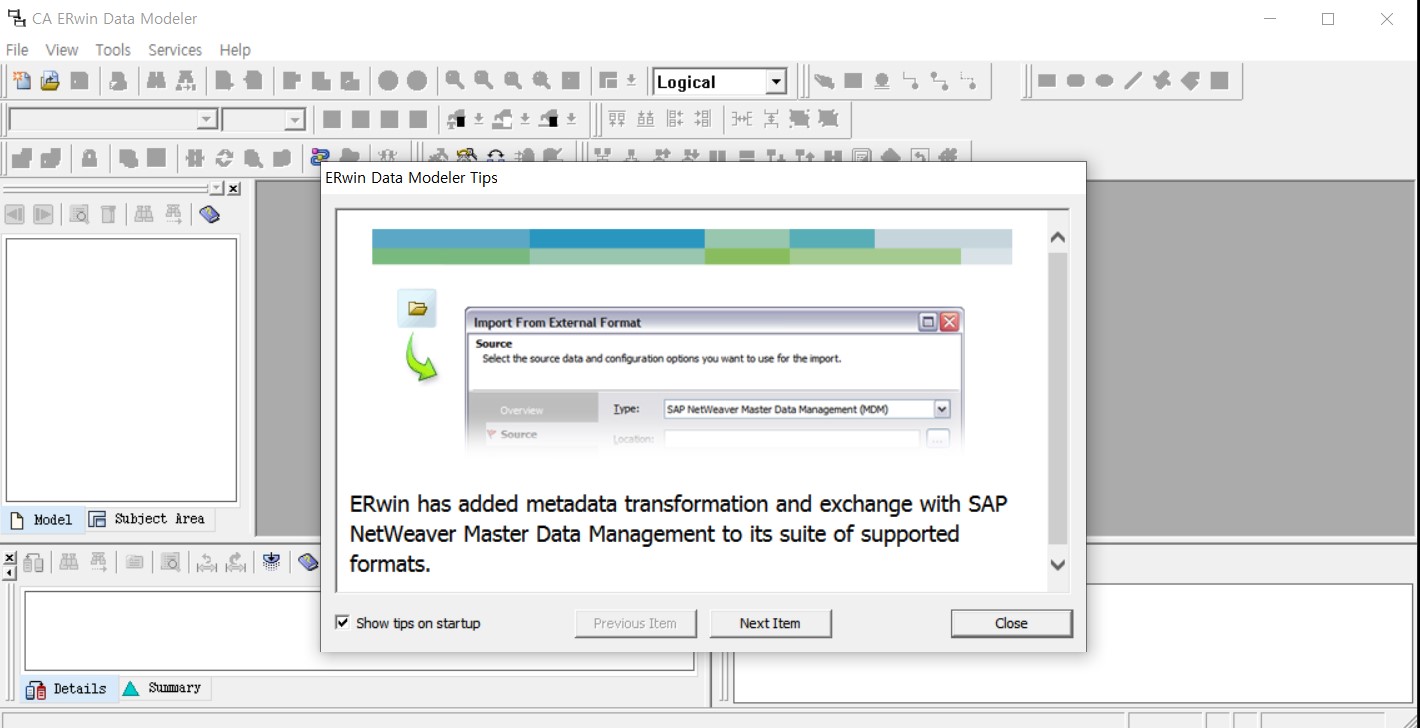Uncheck Show tips on startup checkbox

(343, 622)
